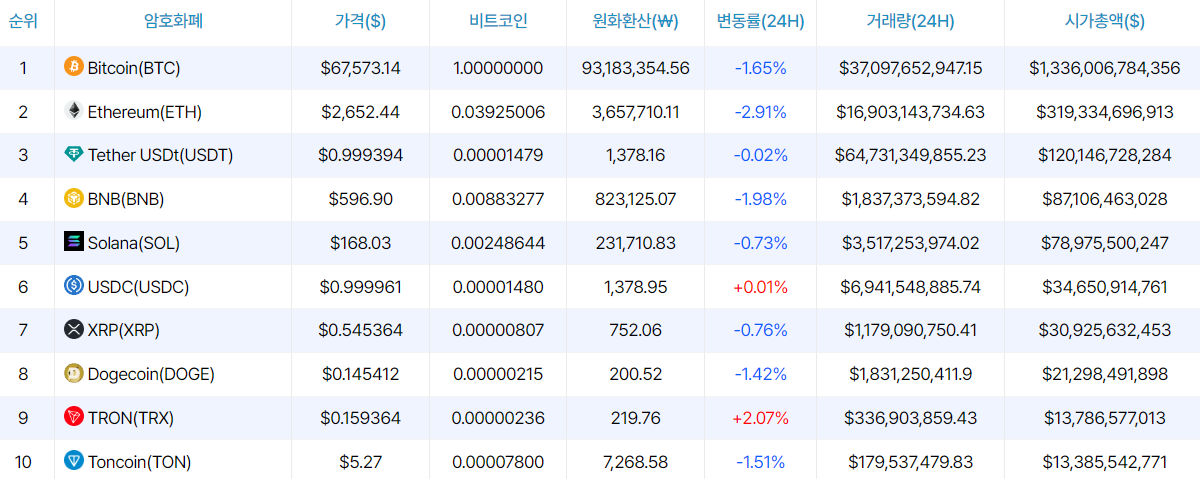
Task: Click Solana market cap $78,975,500,247
Action: pos(1105,243)
